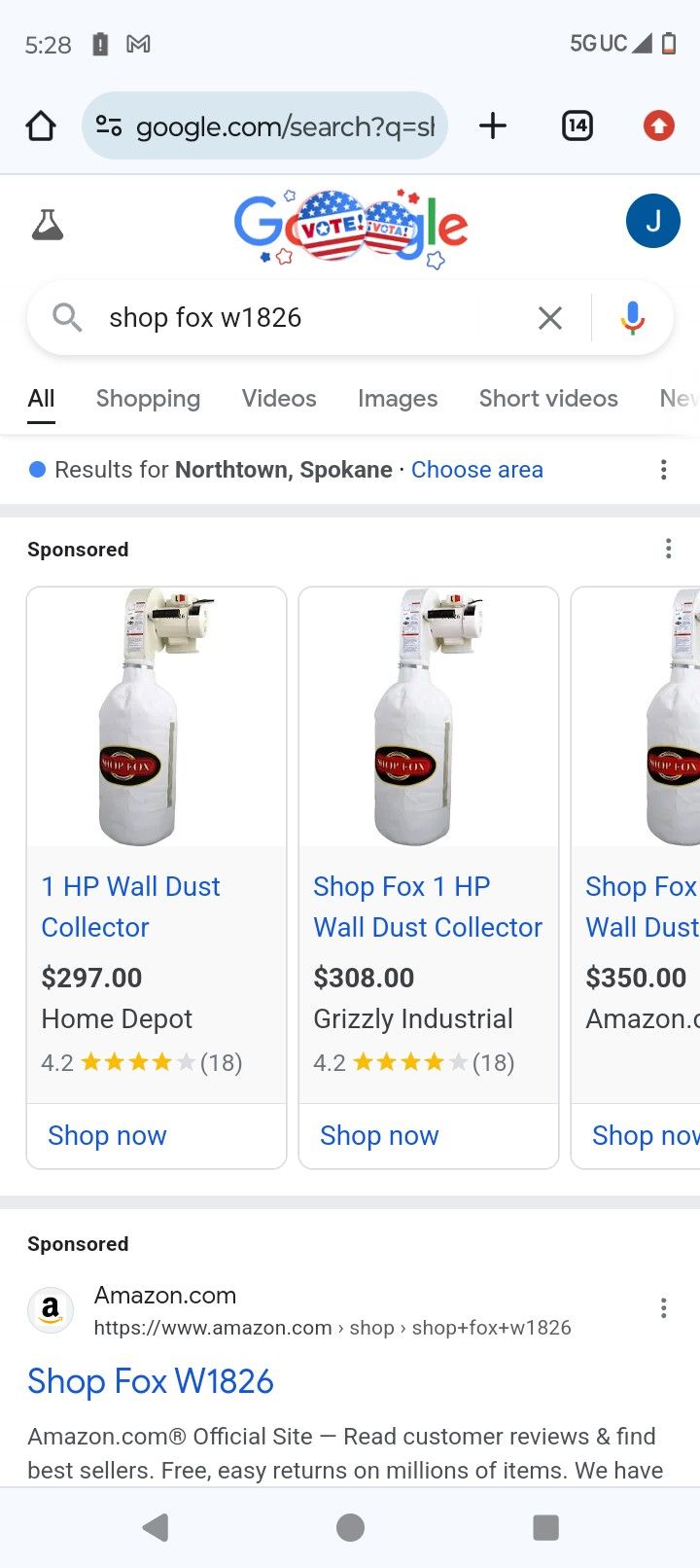Tap the site info icon in address bar
Viewport: 700px width, 1568px height.
(x=109, y=125)
